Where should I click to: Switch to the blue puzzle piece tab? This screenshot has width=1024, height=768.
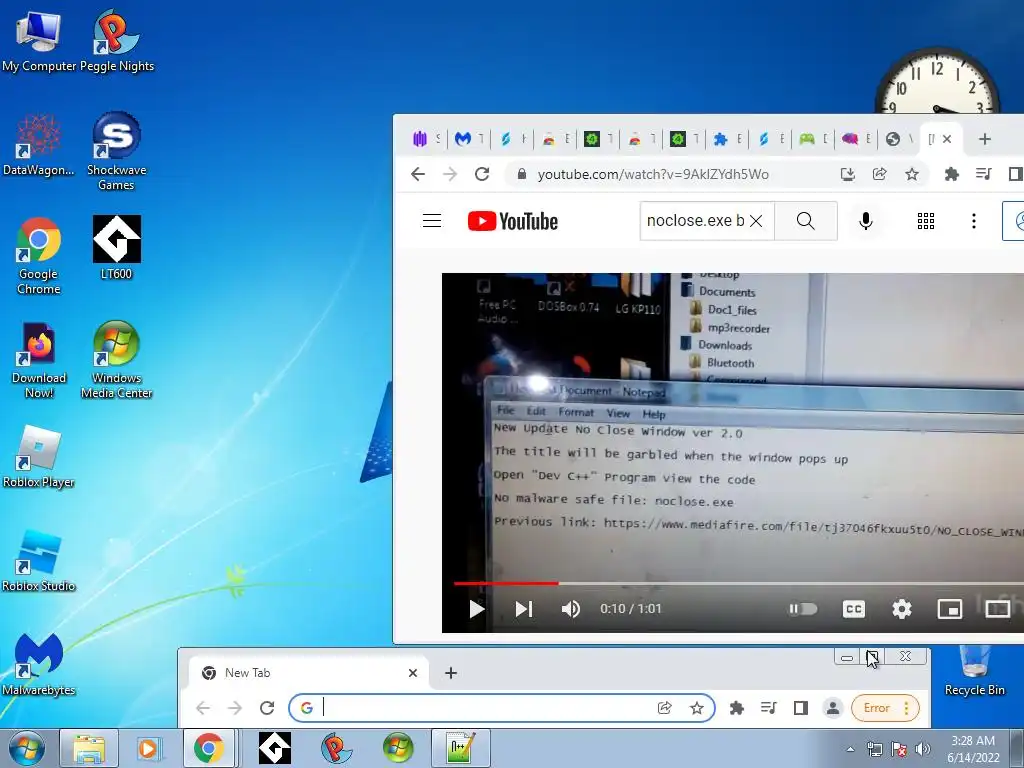[726, 138]
